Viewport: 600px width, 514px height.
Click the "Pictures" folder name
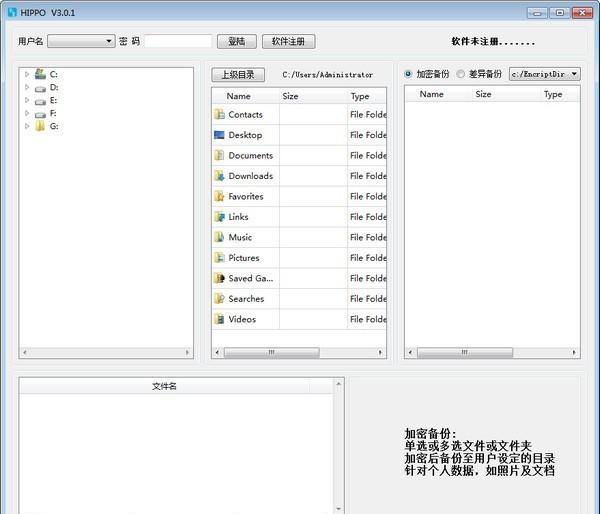(x=244, y=258)
